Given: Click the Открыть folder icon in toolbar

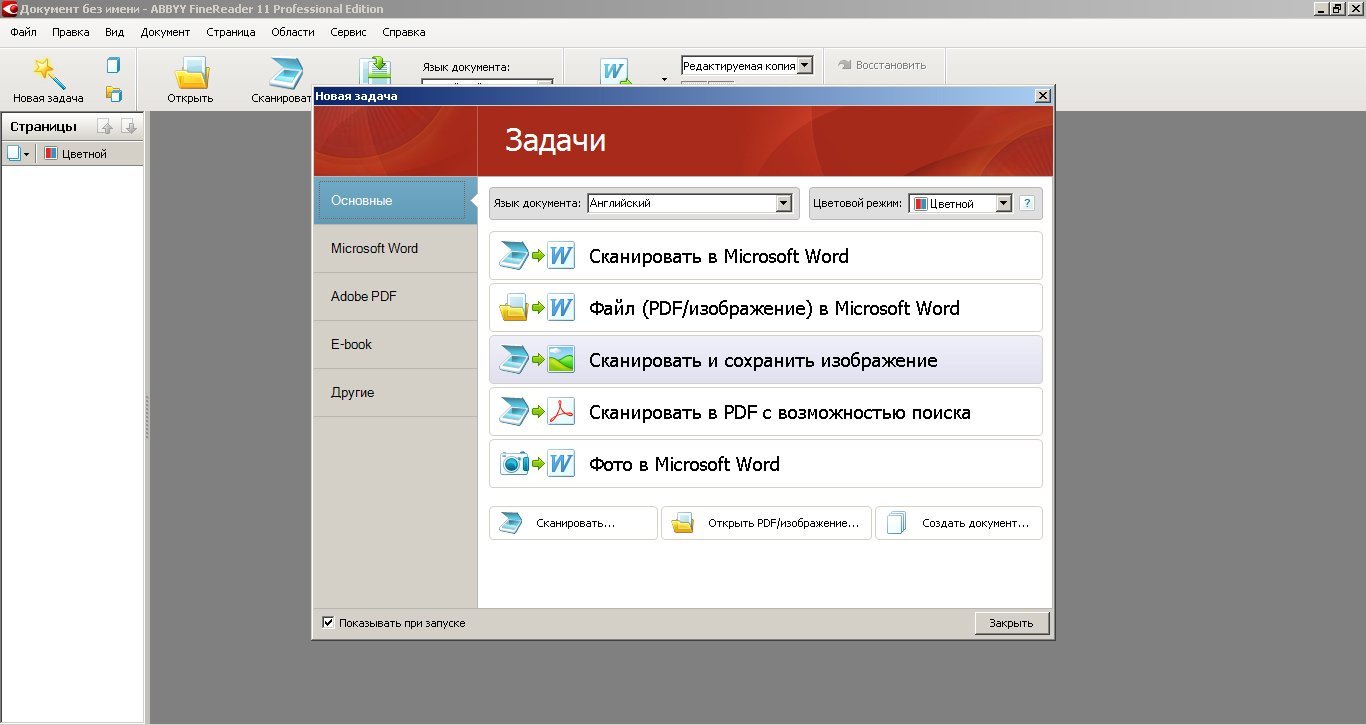Looking at the screenshot, I should [x=190, y=73].
